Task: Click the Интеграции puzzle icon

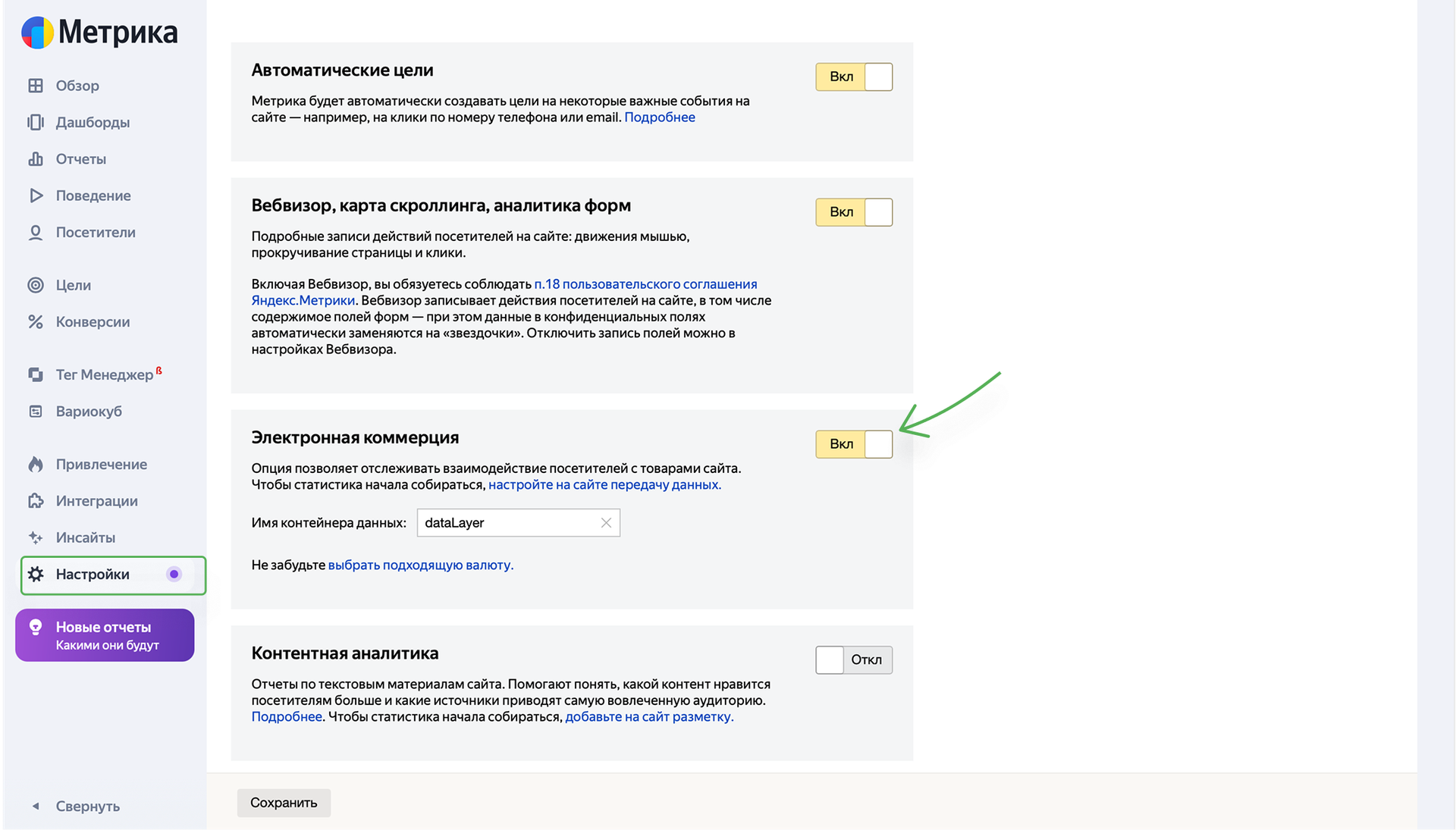Action: [36, 501]
